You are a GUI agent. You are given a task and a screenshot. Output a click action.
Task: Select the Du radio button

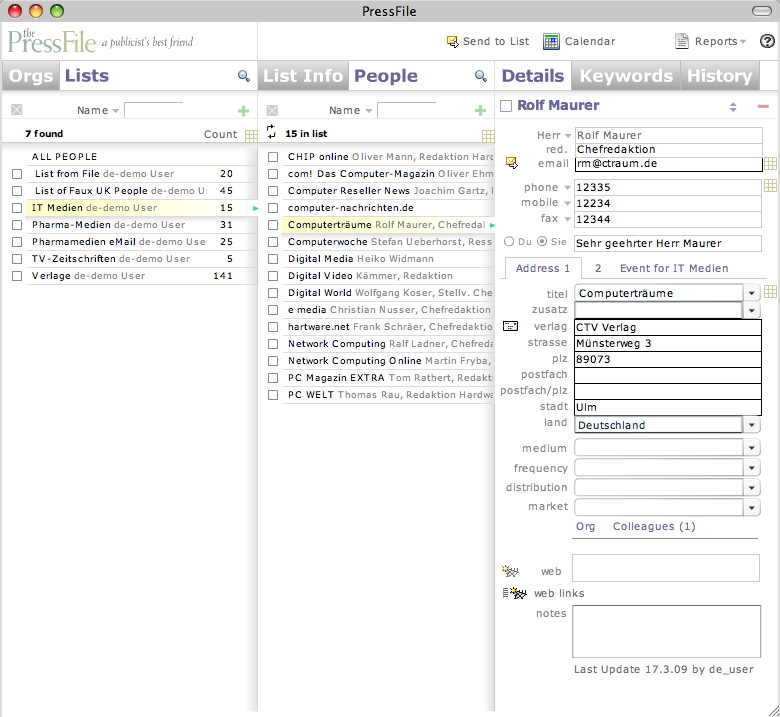[509, 241]
